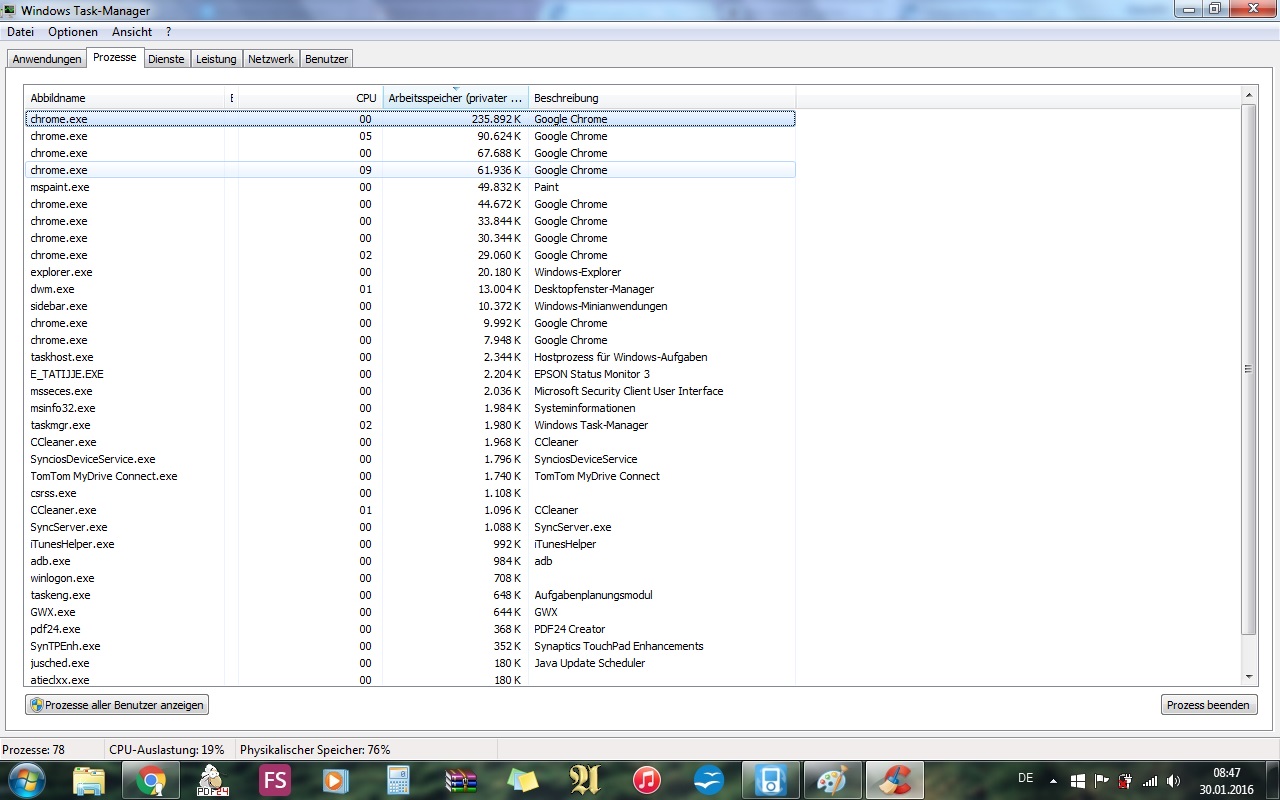The width and height of the screenshot is (1280, 800).
Task: Open the Windows Start menu orb
Action: coord(27,780)
